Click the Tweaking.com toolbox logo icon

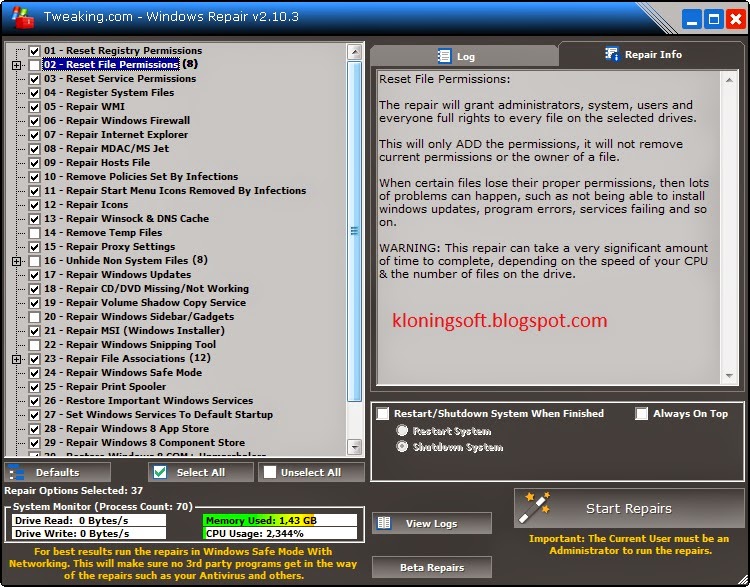click(22, 17)
